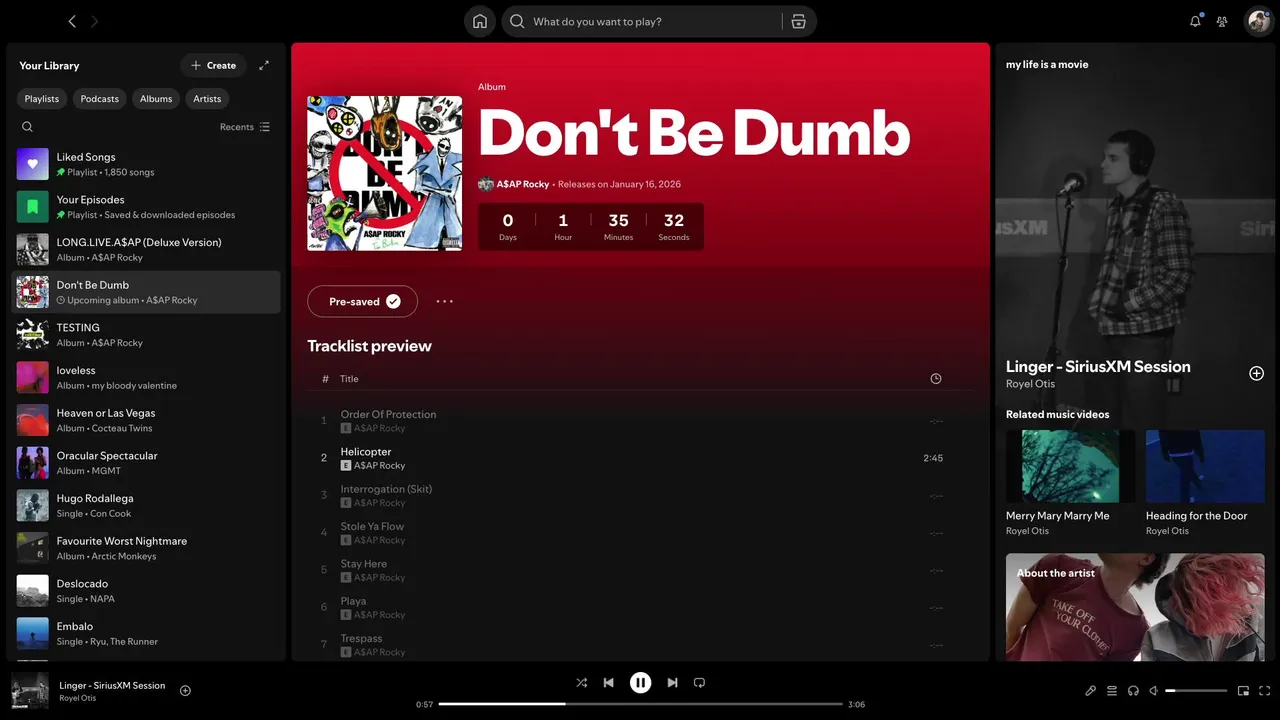
Task: Click the Create button
Action: point(213,65)
